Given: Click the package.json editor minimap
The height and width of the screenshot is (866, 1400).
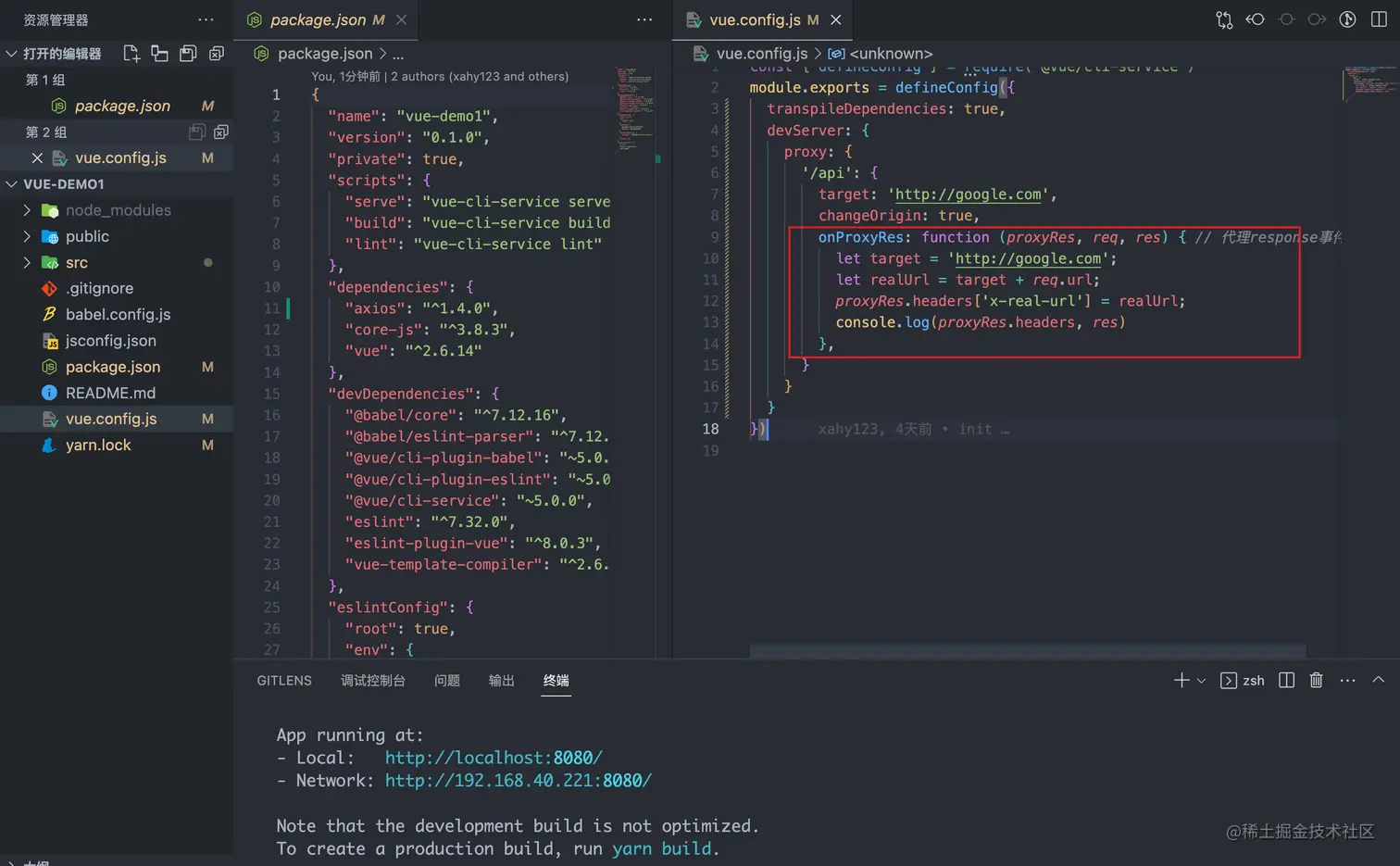Looking at the screenshot, I should coord(634,108).
